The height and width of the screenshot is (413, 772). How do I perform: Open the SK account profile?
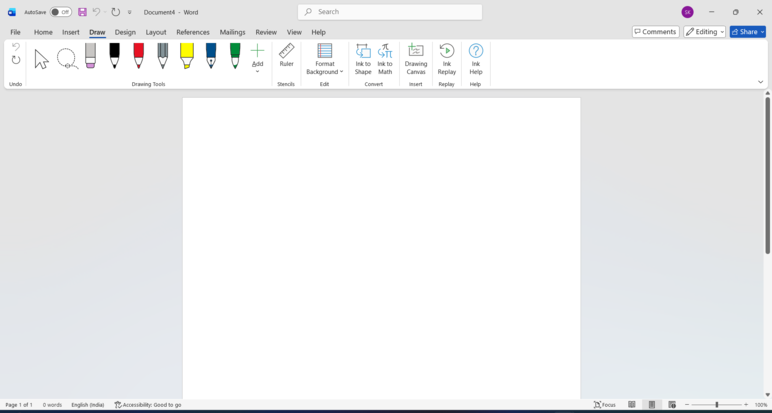(687, 12)
